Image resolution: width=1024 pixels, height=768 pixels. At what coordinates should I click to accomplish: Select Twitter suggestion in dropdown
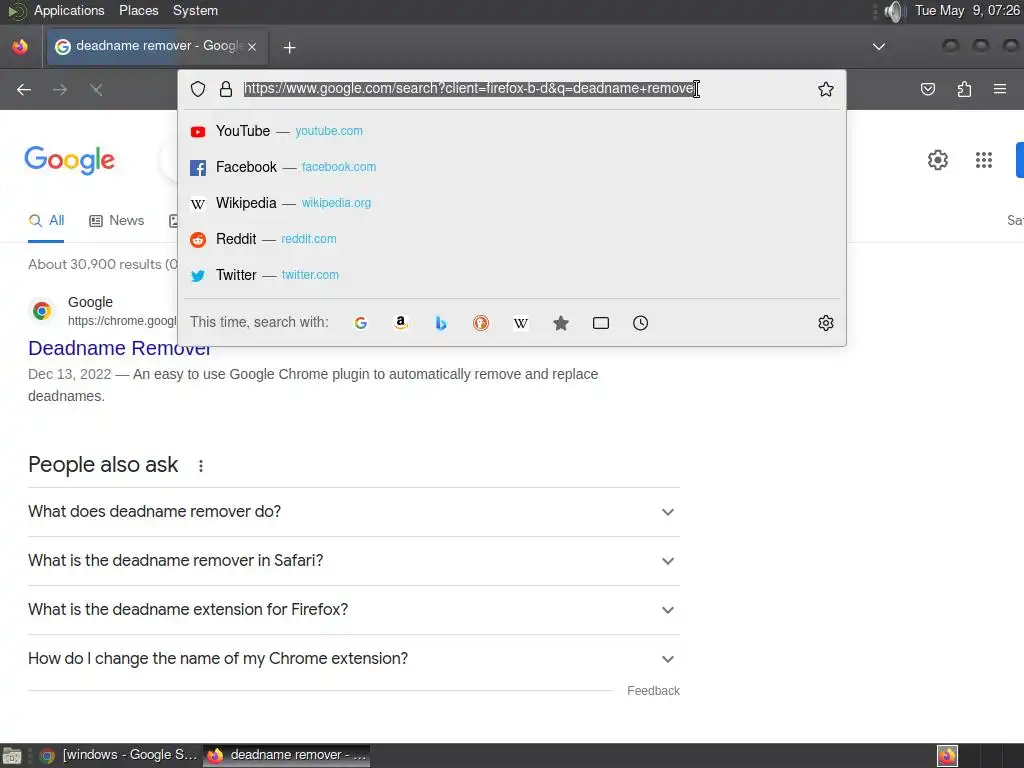click(x=512, y=275)
